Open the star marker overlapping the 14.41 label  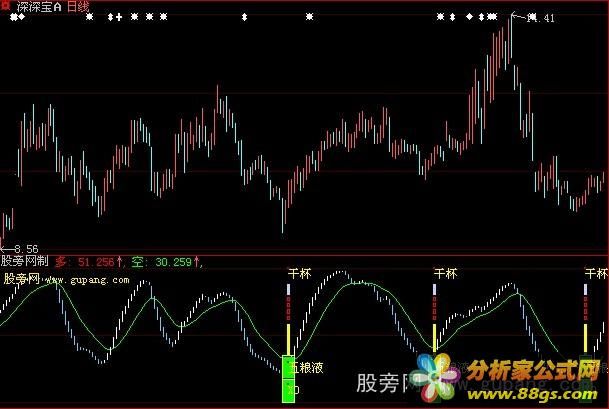(533, 17)
